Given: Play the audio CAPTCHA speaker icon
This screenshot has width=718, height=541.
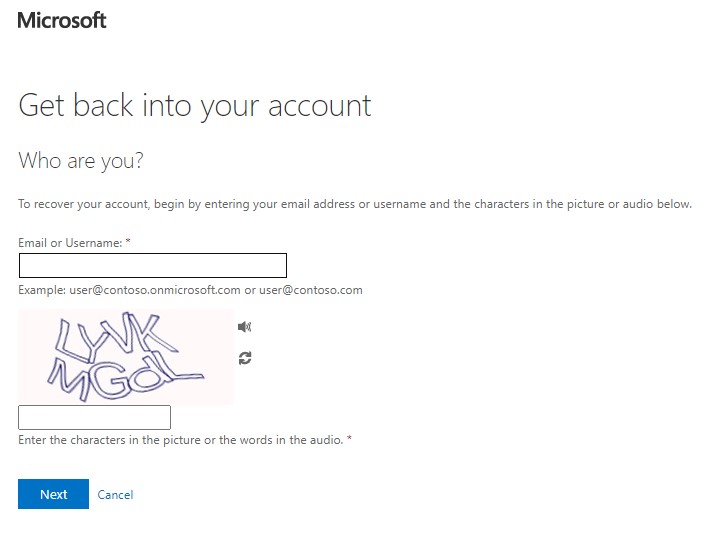Looking at the screenshot, I should 244,326.
